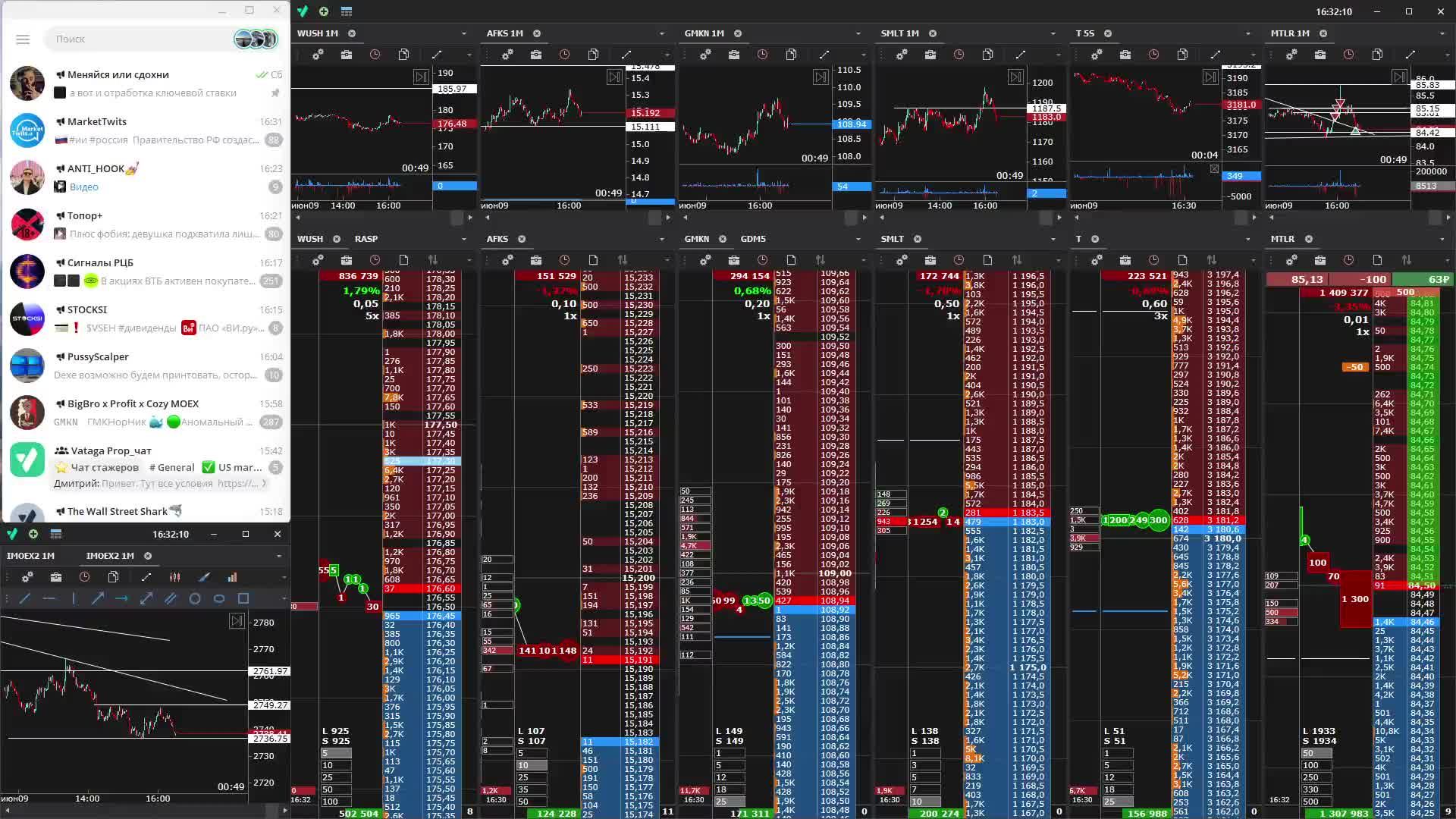Open the IMOEX2 1M tab list dropdown

[x=278, y=556]
